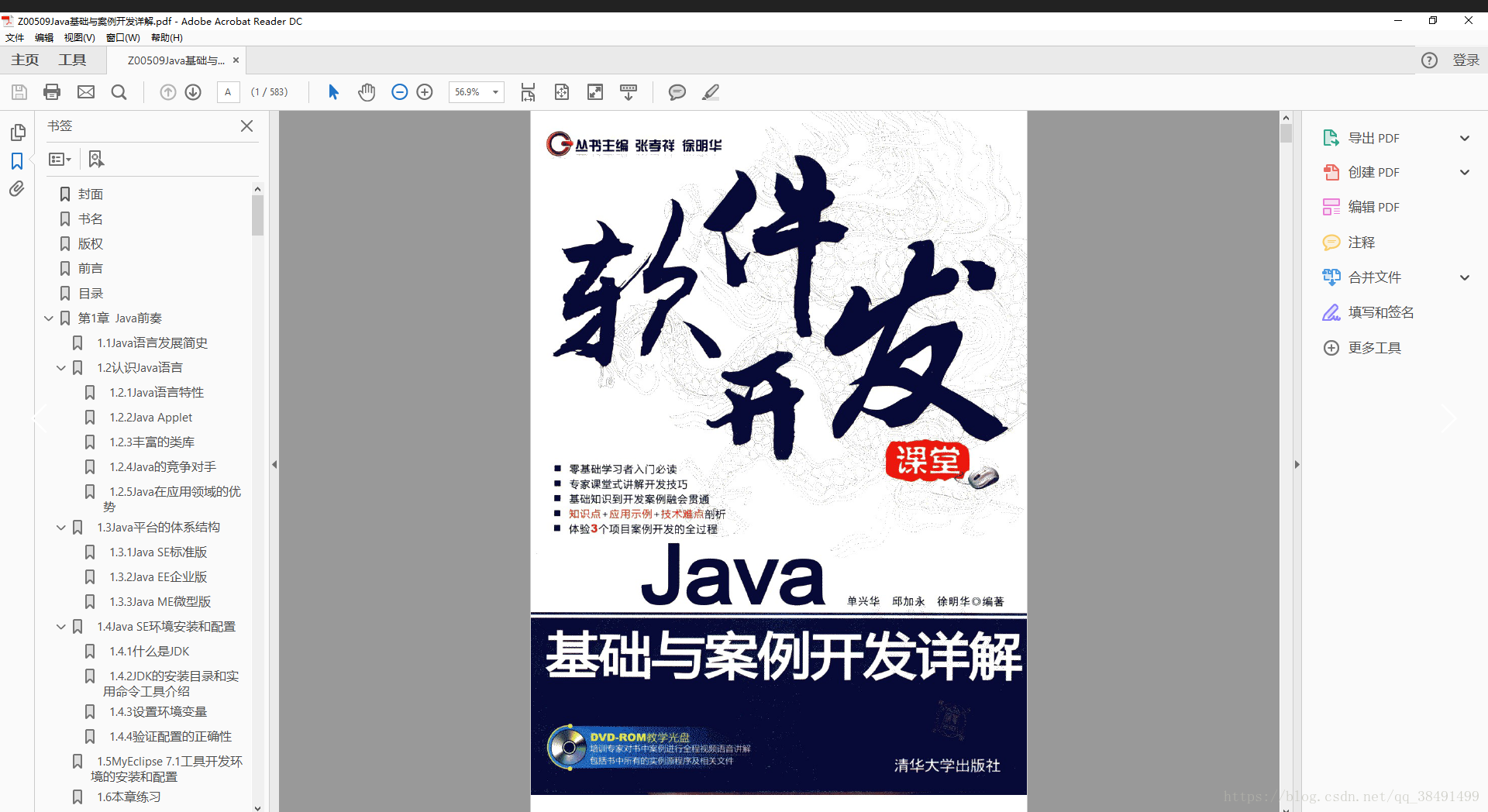Open bookmark options menu
The height and width of the screenshot is (812, 1488).
click(60, 159)
